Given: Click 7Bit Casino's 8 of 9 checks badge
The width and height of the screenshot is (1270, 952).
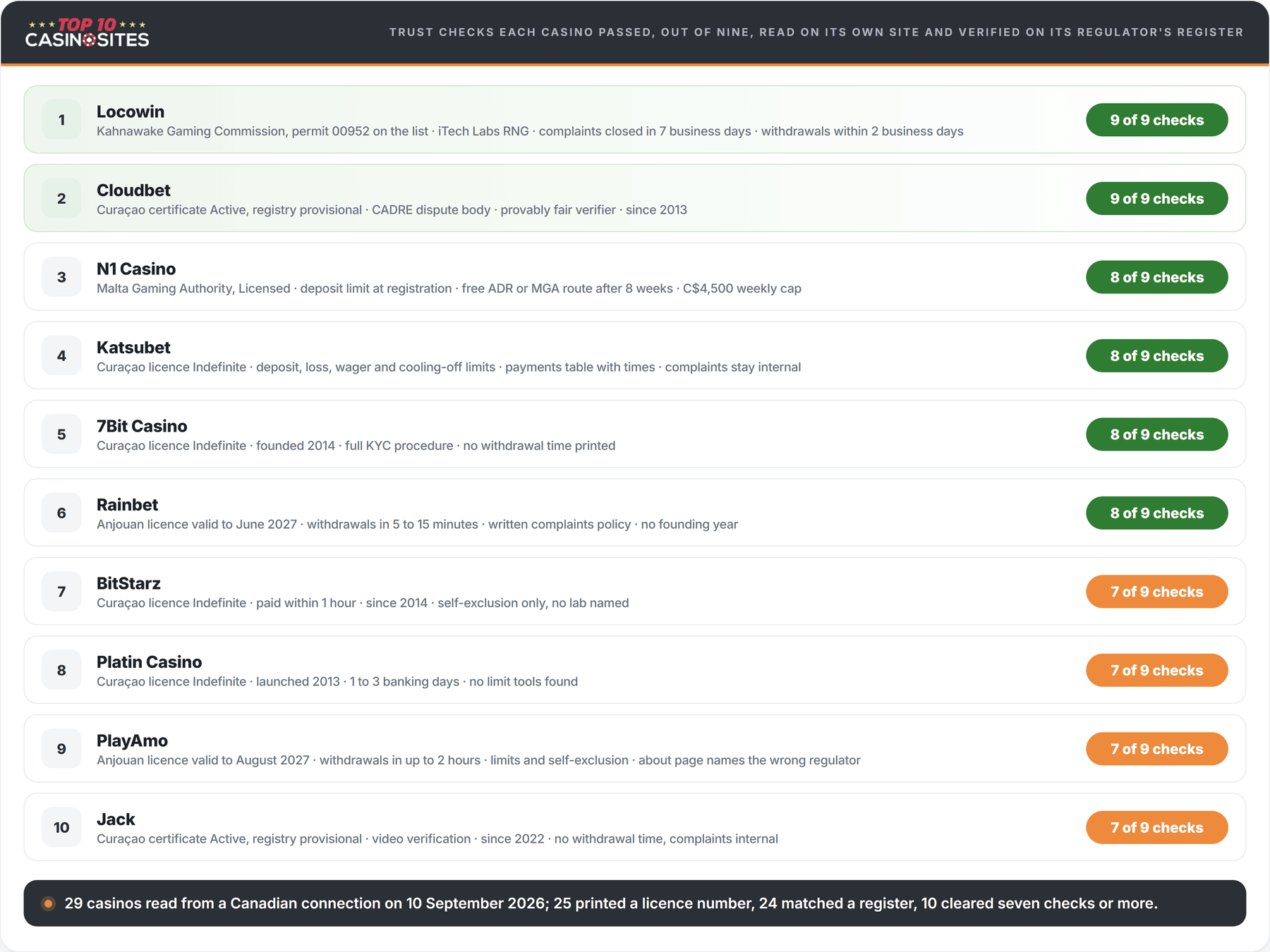Looking at the screenshot, I should (1157, 434).
